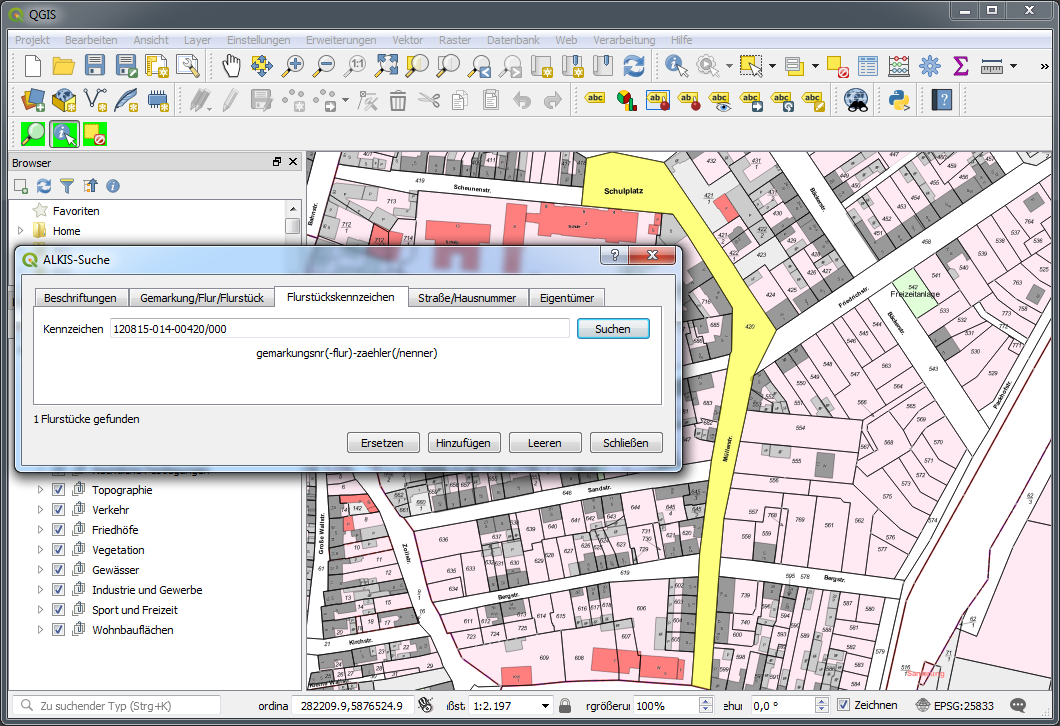
Task: Zoom to full extent
Action: pos(386,66)
